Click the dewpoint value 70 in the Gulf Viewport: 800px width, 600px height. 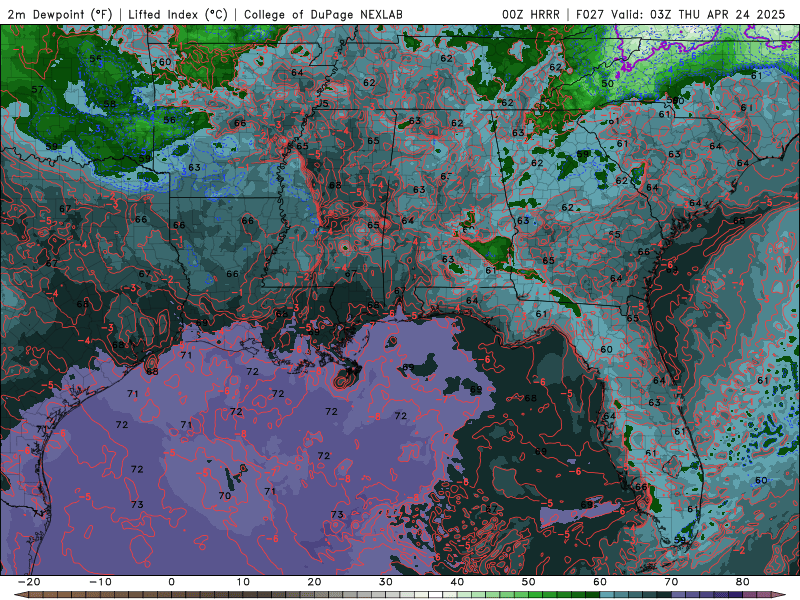pos(224,495)
